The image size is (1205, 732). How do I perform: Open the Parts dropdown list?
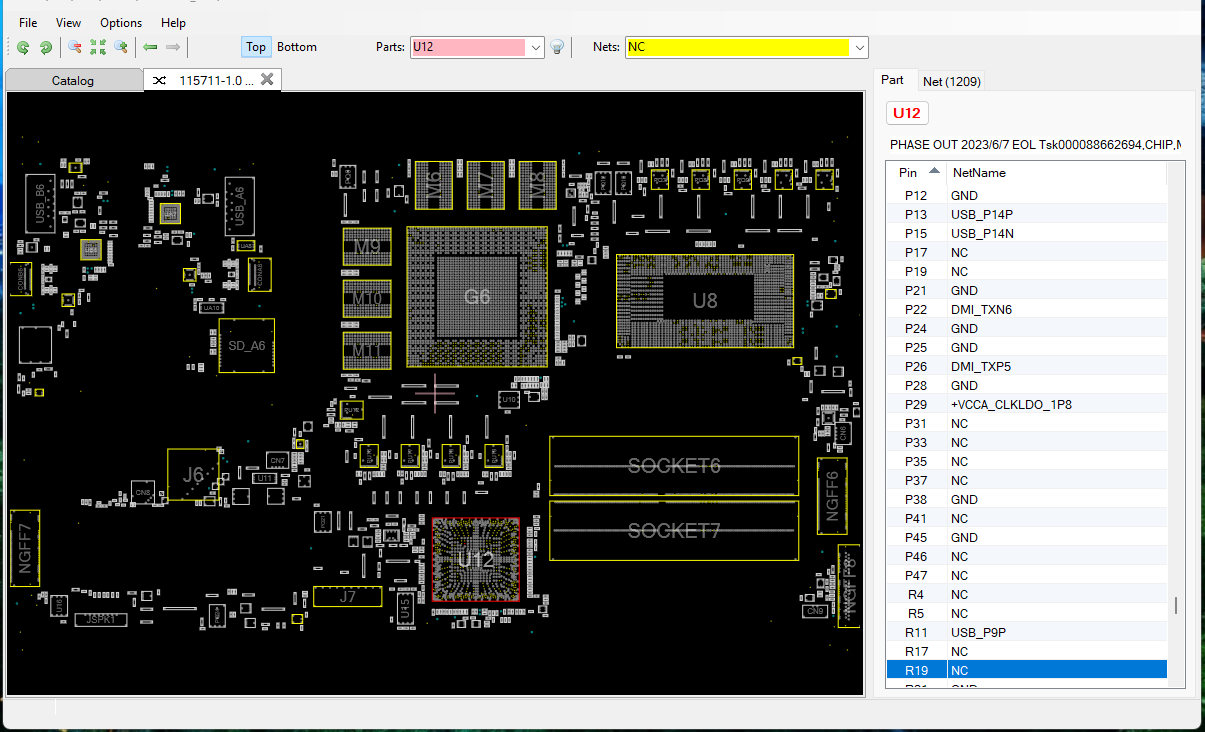click(535, 47)
